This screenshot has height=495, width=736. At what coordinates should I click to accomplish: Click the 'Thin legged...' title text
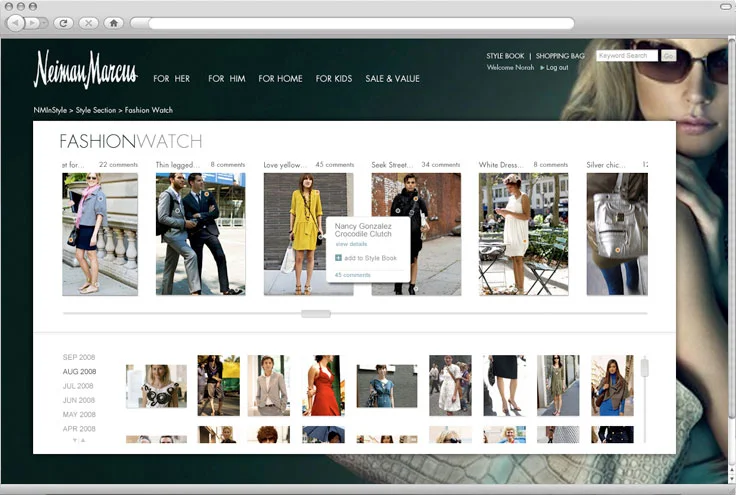(177, 165)
